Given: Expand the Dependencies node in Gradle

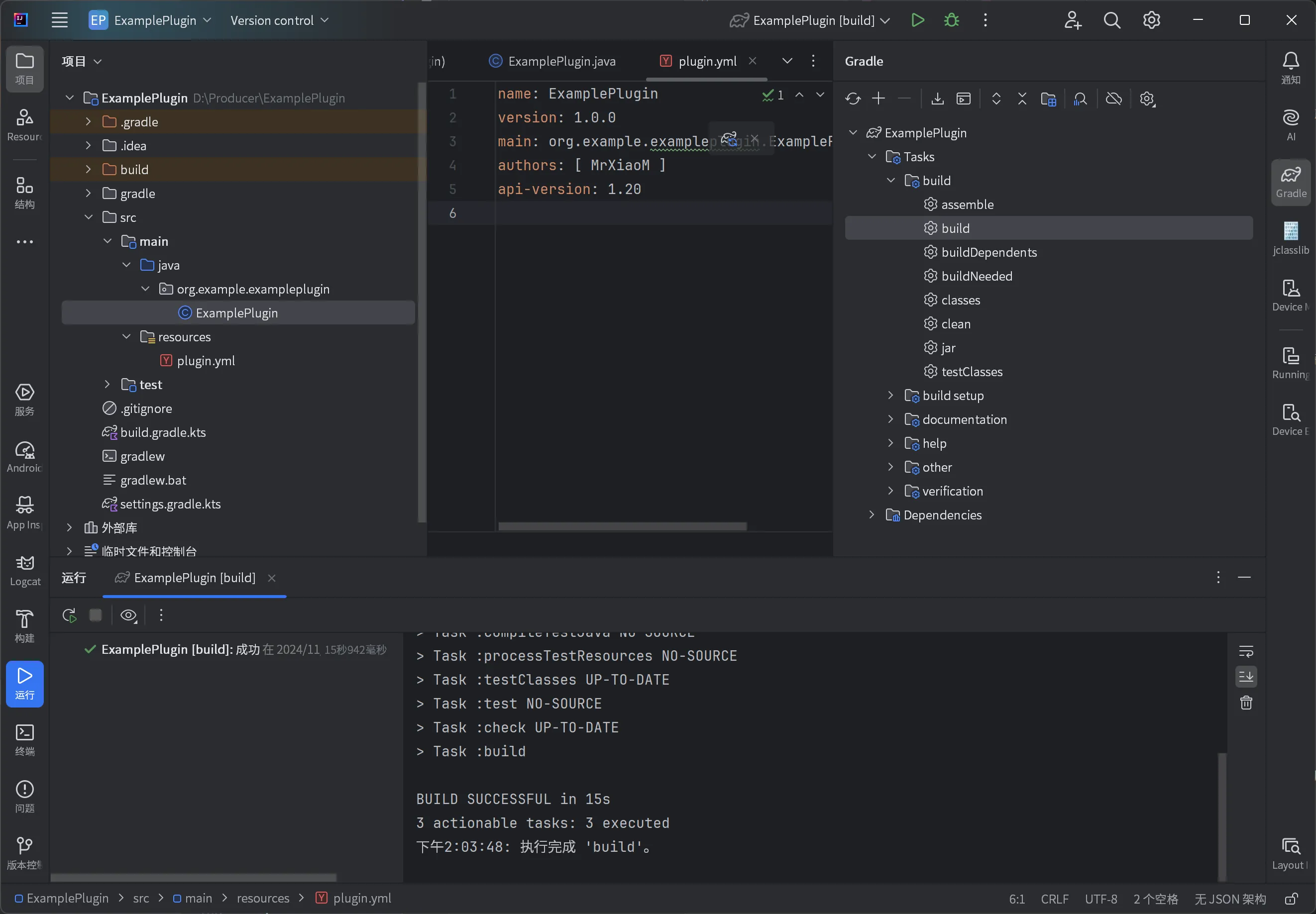Looking at the screenshot, I should tap(872, 514).
